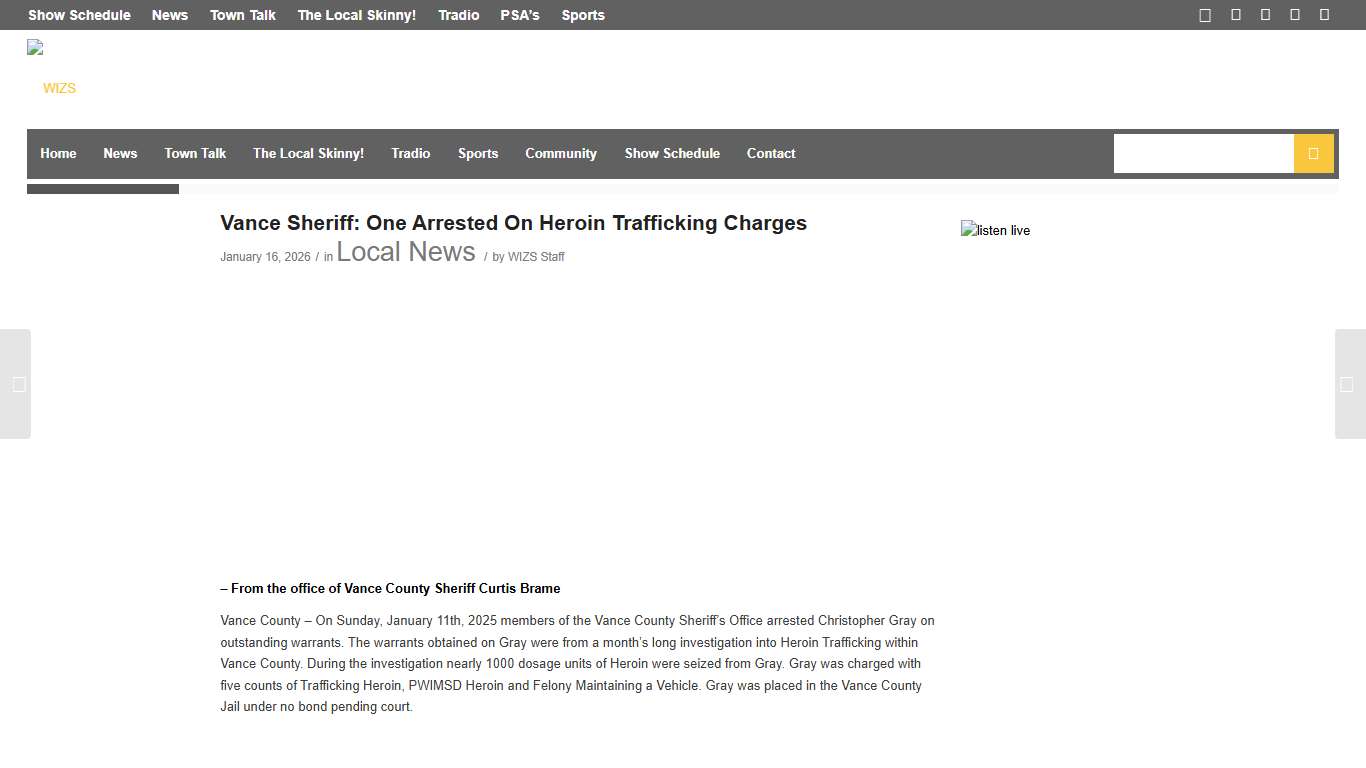Click the middle social icon in the top bar
This screenshot has height=768, width=1366.
[x=1264, y=15]
